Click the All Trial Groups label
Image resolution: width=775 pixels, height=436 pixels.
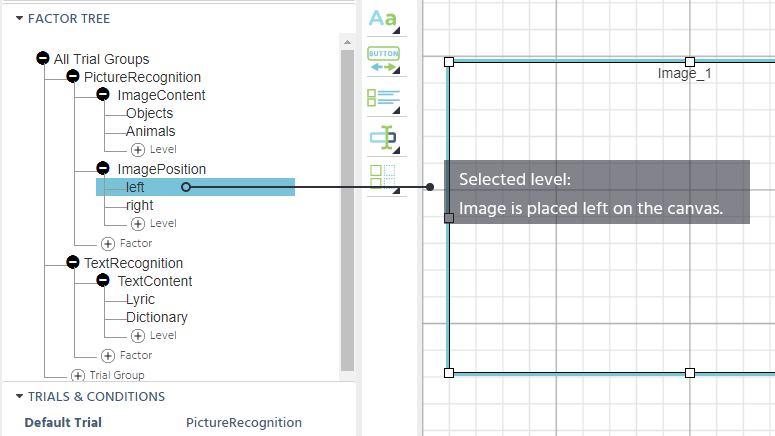101,59
